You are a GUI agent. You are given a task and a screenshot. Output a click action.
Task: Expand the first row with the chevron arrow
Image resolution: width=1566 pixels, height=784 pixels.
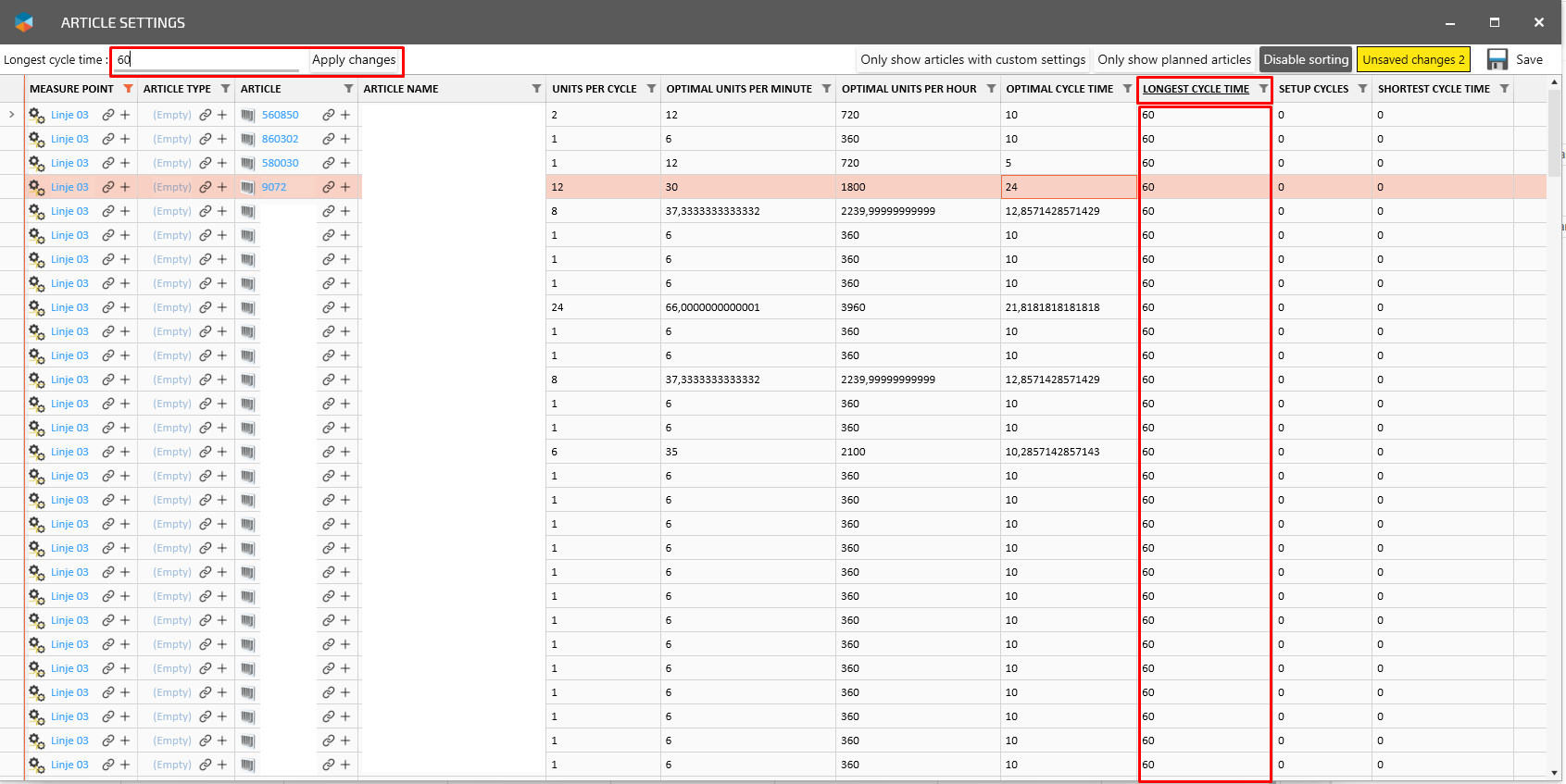click(x=11, y=115)
